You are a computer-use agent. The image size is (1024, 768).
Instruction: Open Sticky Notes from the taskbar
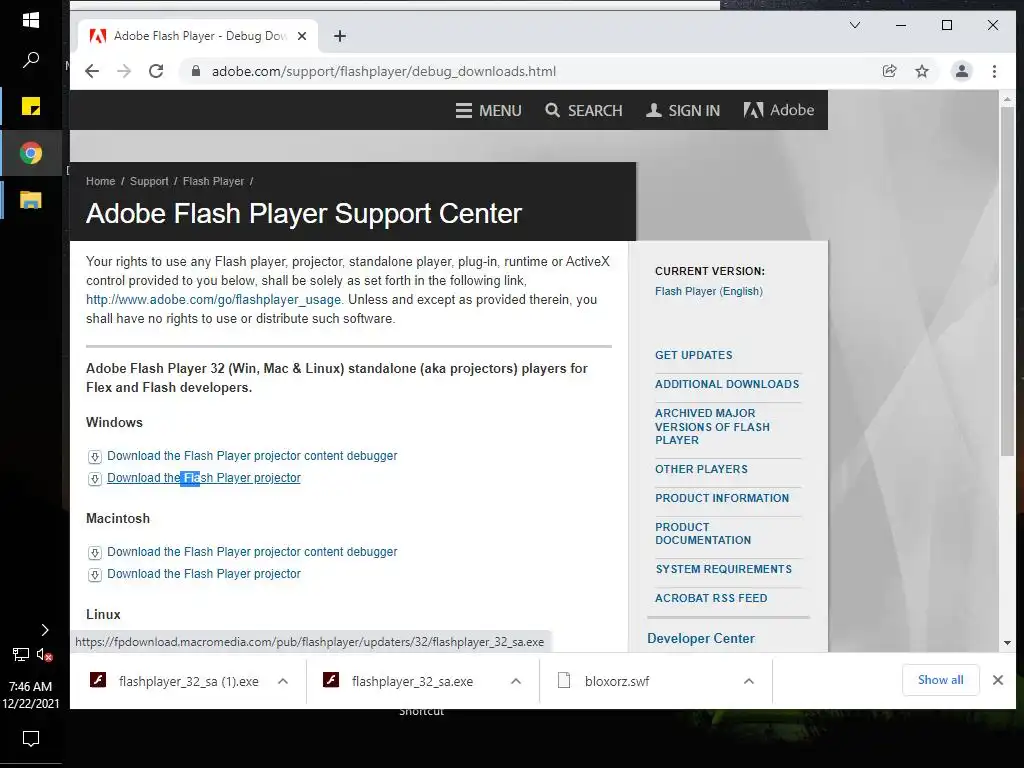[31, 106]
